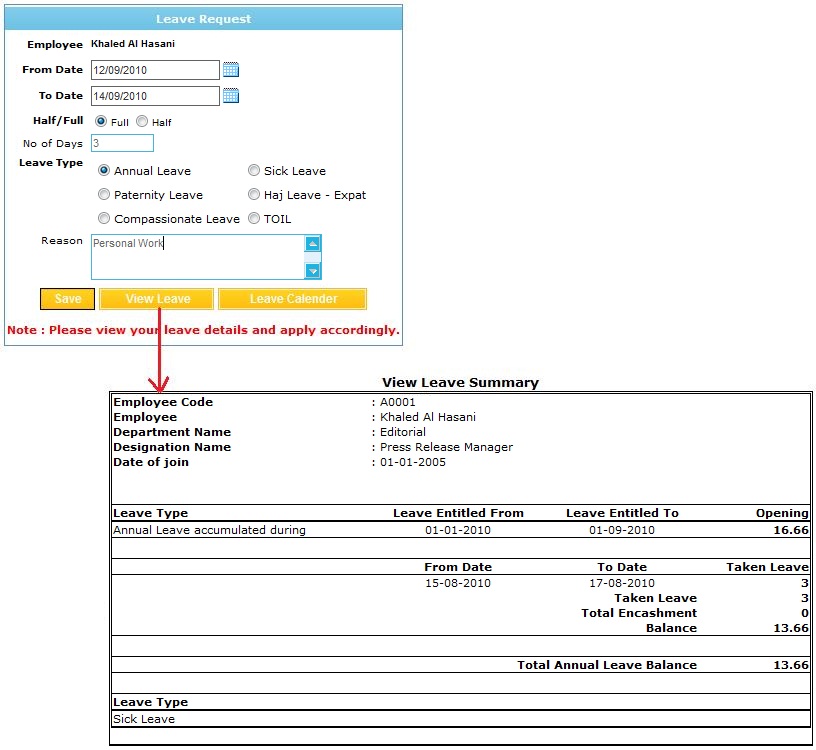Click the Leave Request panel header
This screenshot has height=750, width=816.
[x=203, y=19]
